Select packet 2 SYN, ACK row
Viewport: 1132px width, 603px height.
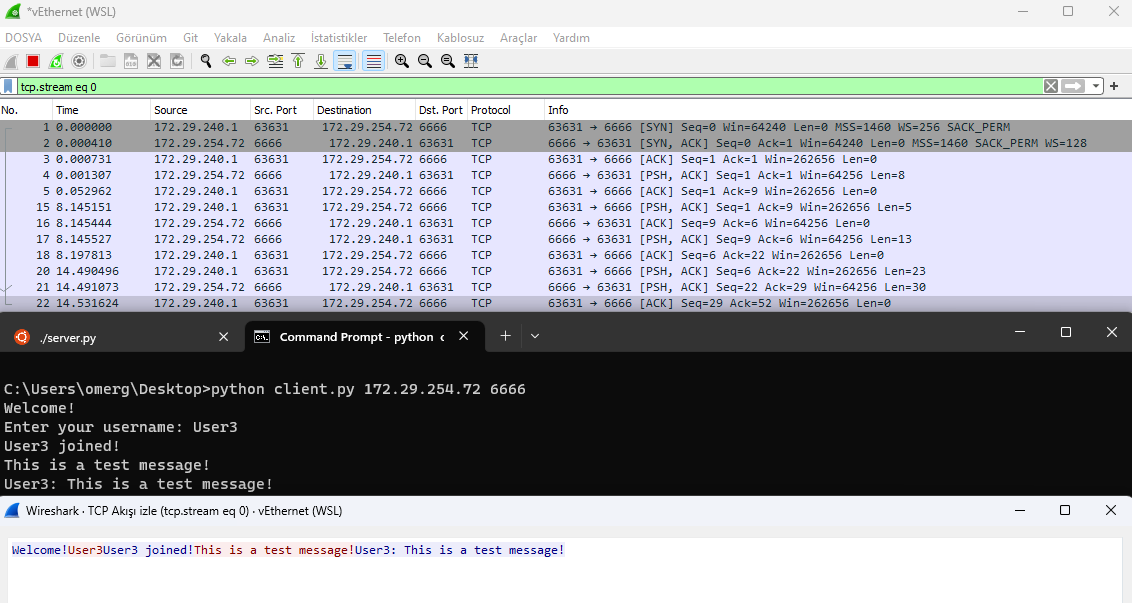tap(566, 143)
